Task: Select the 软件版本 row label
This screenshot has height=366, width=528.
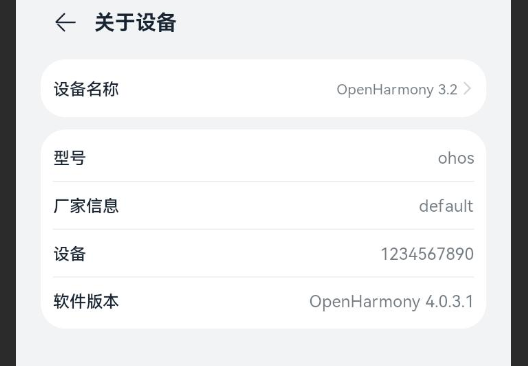Action: pyautogui.click(x=86, y=301)
